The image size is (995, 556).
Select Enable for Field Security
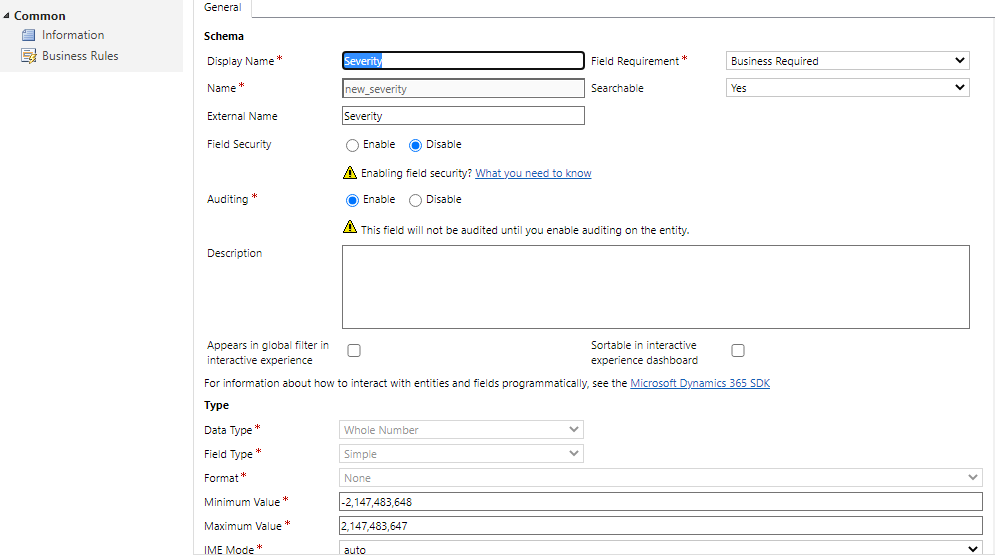tap(353, 145)
